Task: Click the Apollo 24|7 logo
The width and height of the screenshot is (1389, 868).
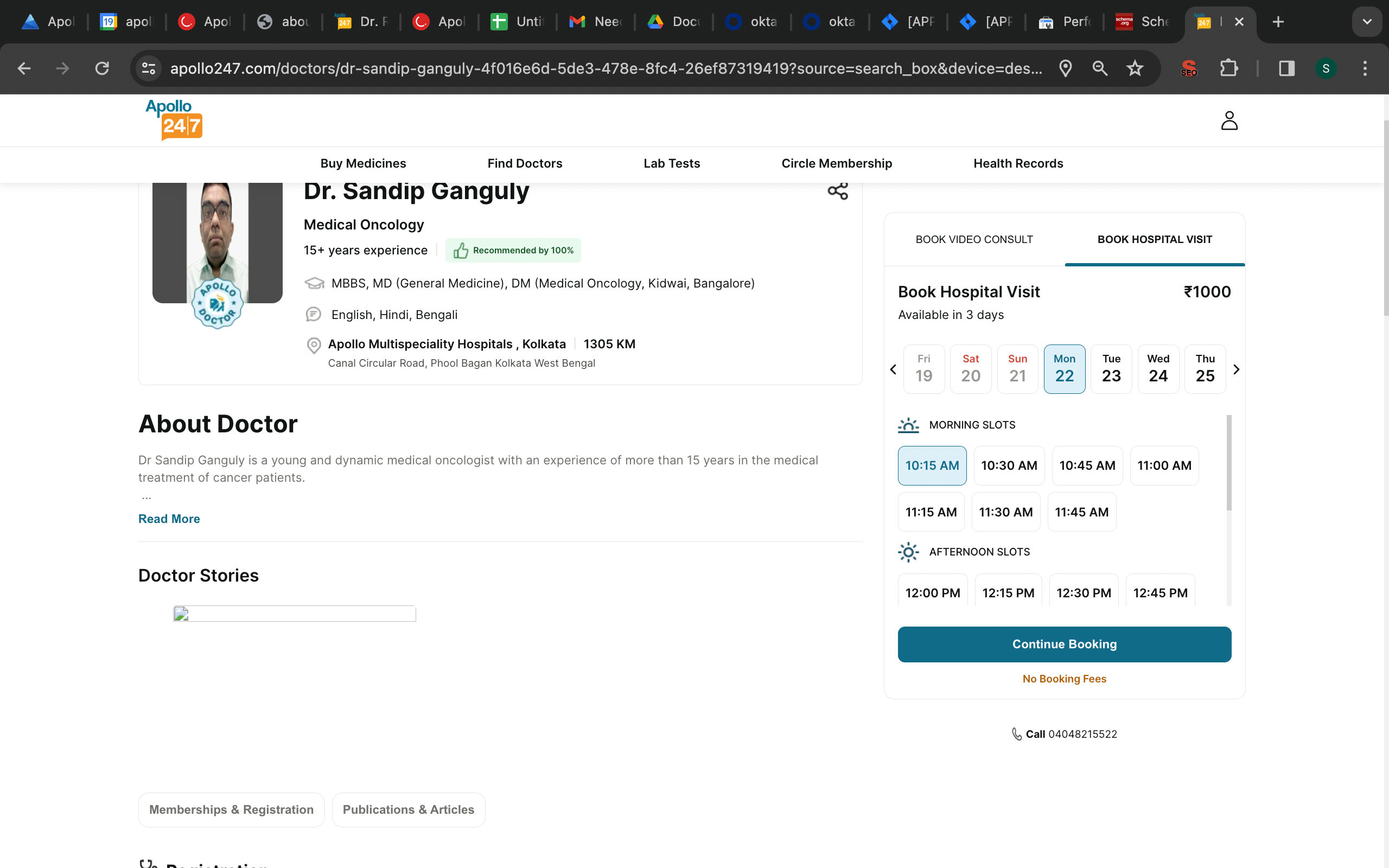Action: [173, 119]
